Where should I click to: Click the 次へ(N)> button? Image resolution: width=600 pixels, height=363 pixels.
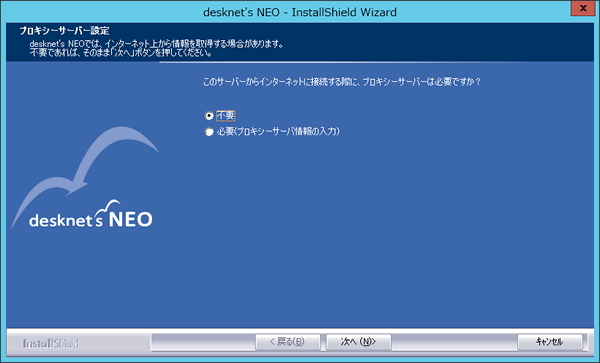click(359, 342)
